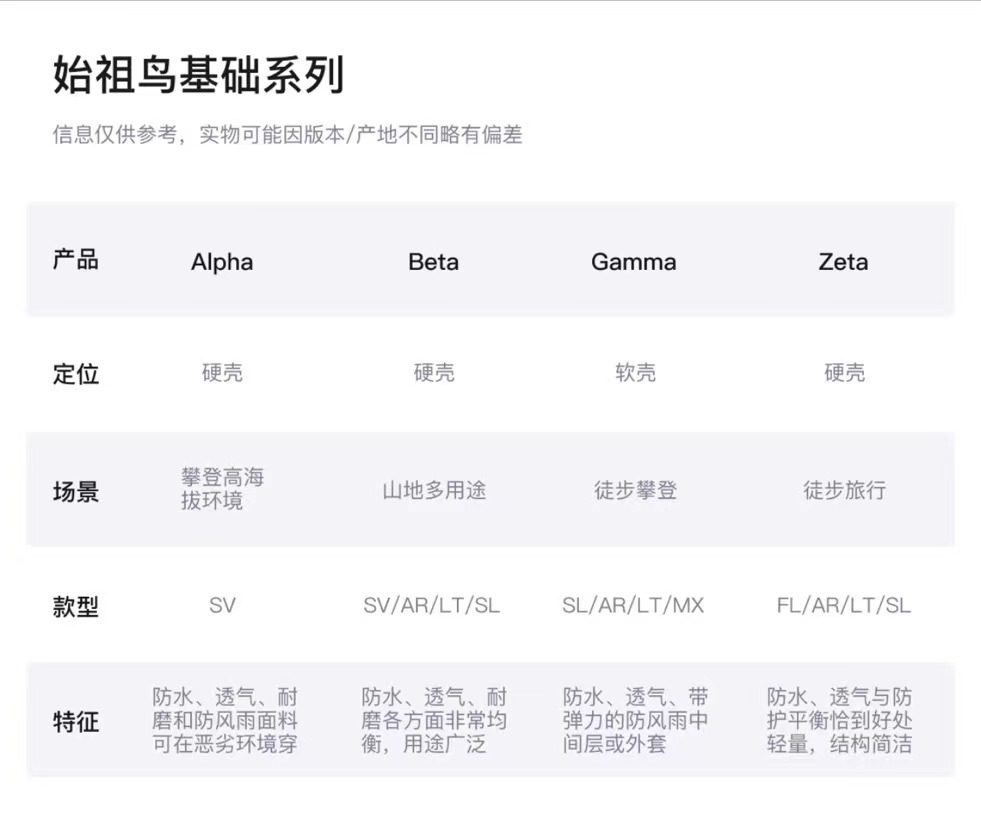Select the 软壳 cell under Gamma
Viewport: 981px width, 828px height.
pos(635,373)
